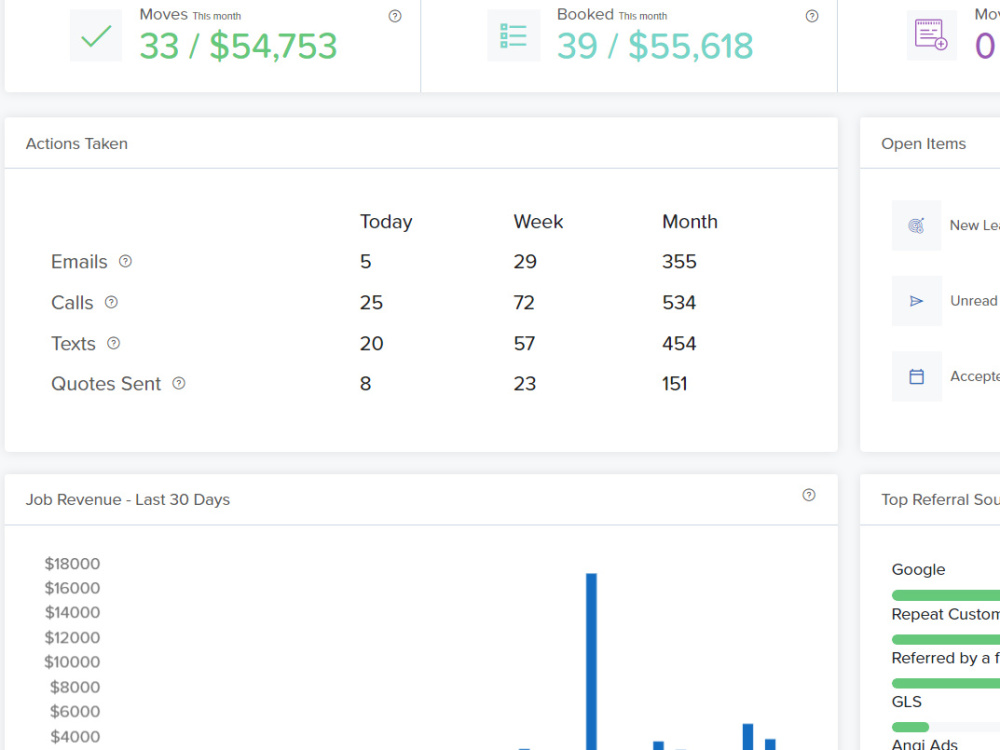Click the Open Items panel title
This screenshot has width=1000, height=750.
[923, 143]
